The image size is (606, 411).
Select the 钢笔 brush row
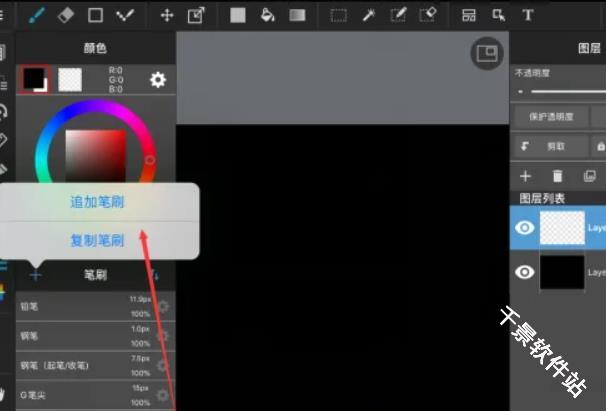[x=95, y=336]
